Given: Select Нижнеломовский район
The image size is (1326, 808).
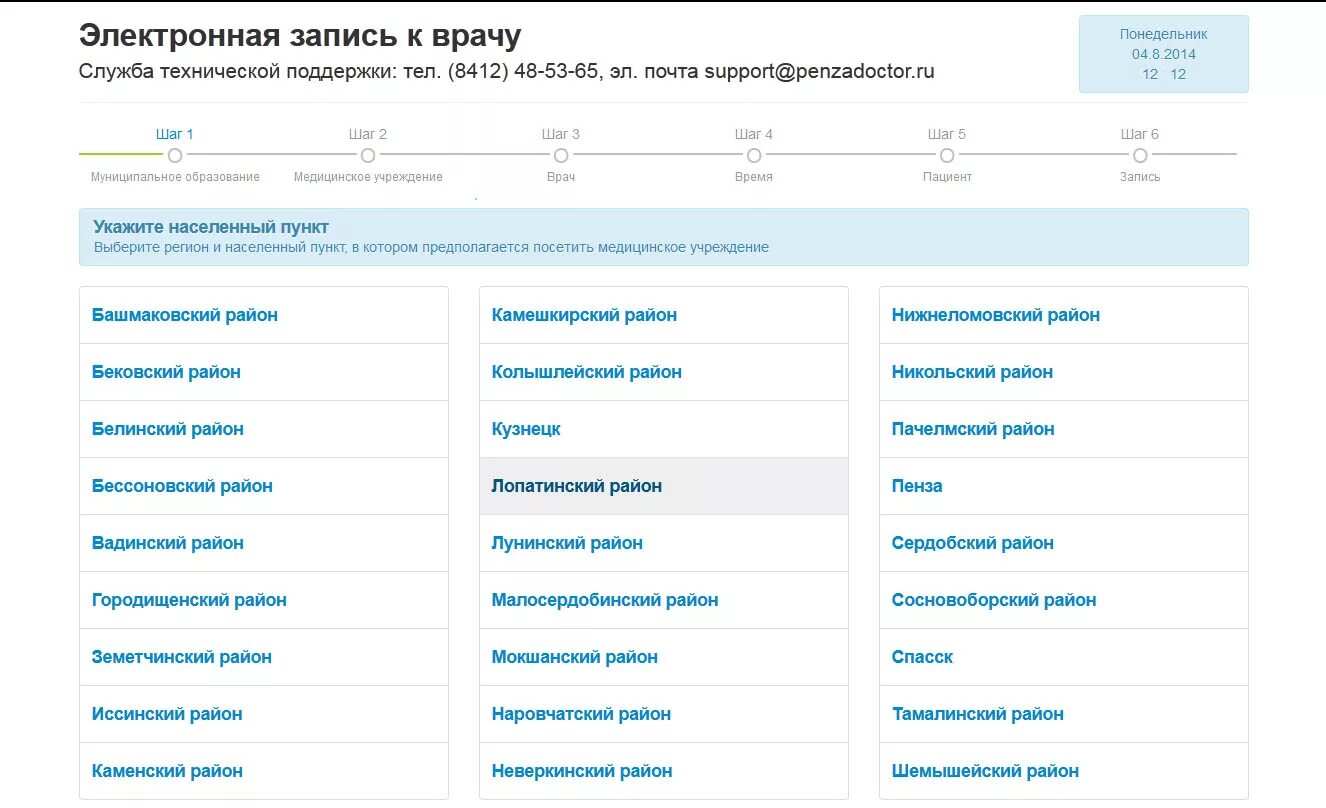Looking at the screenshot, I should [1064, 315].
